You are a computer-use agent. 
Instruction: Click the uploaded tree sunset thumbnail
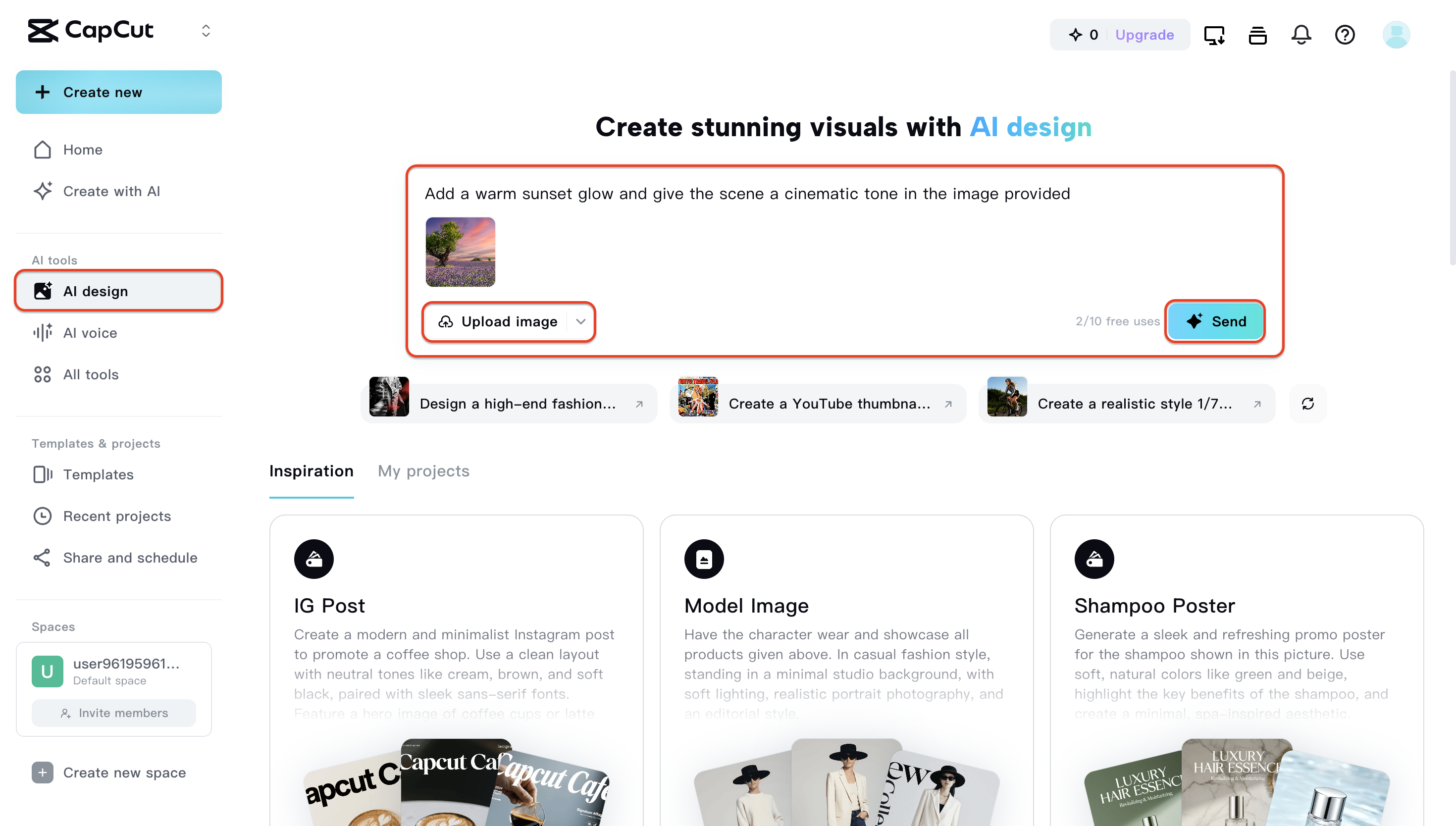[x=460, y=252]
